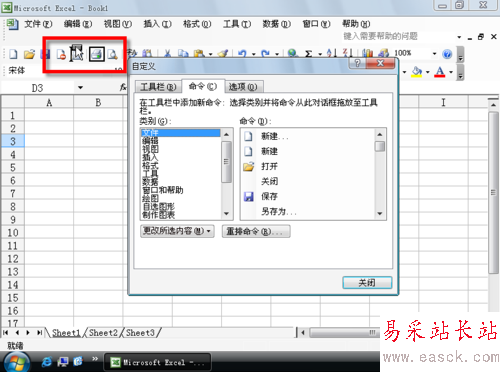Image resolution: width=500 pixels, height=372 pixels.
Task: Click the 重排命令(R)... button
Action: 256,231
